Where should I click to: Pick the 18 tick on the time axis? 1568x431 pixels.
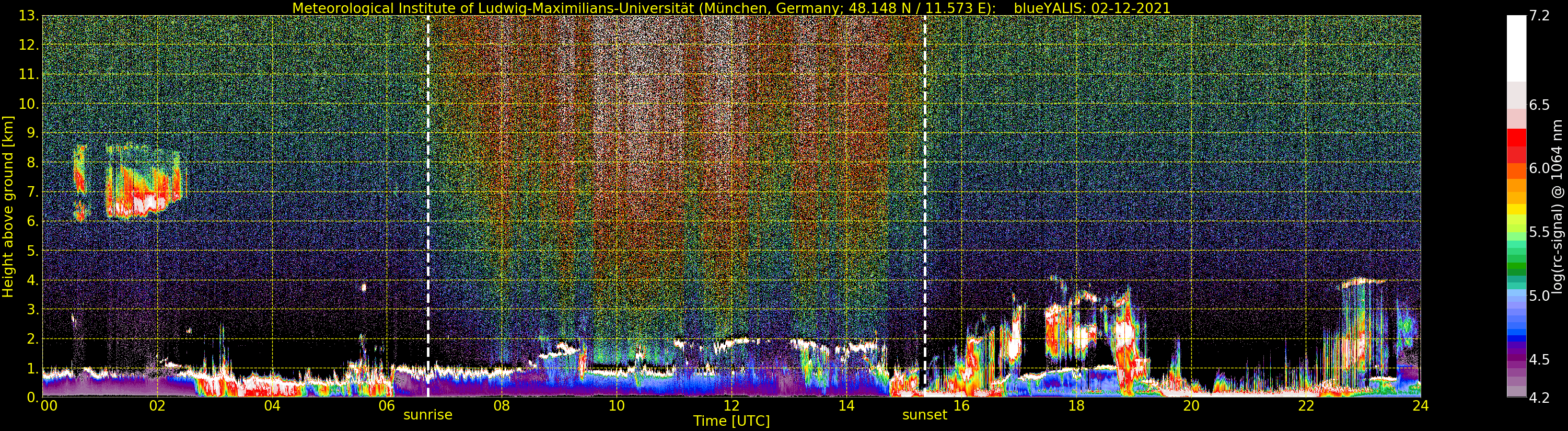coord(1076,405)
